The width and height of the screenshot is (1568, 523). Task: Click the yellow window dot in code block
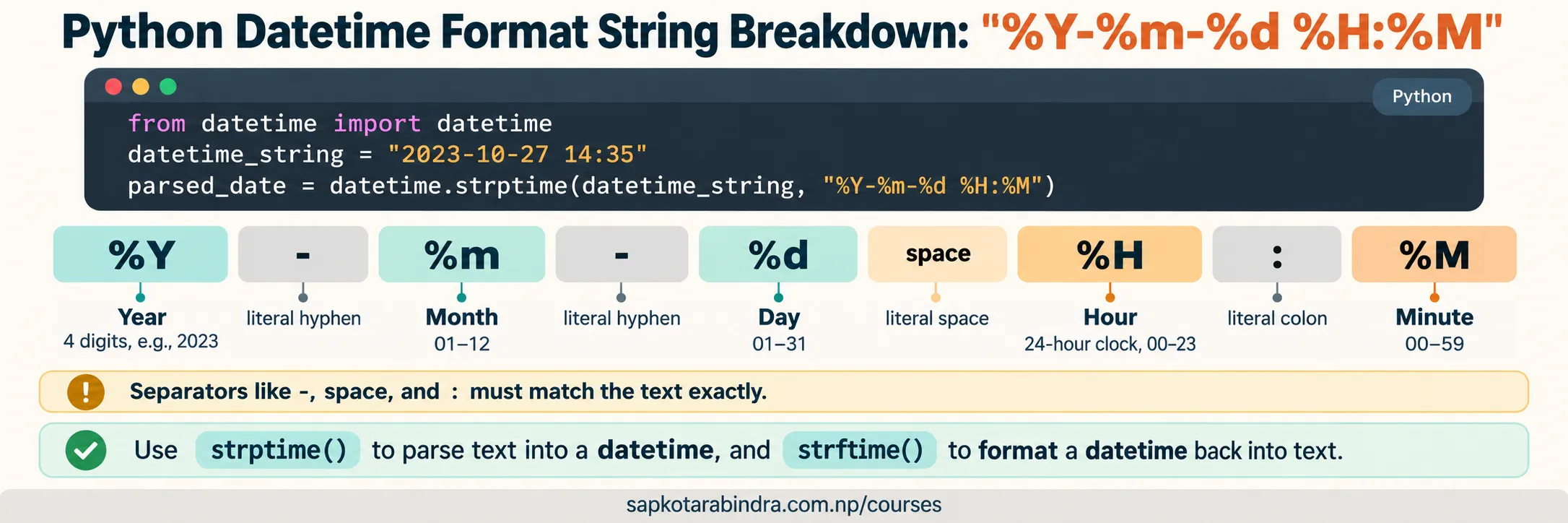[141, 87]
